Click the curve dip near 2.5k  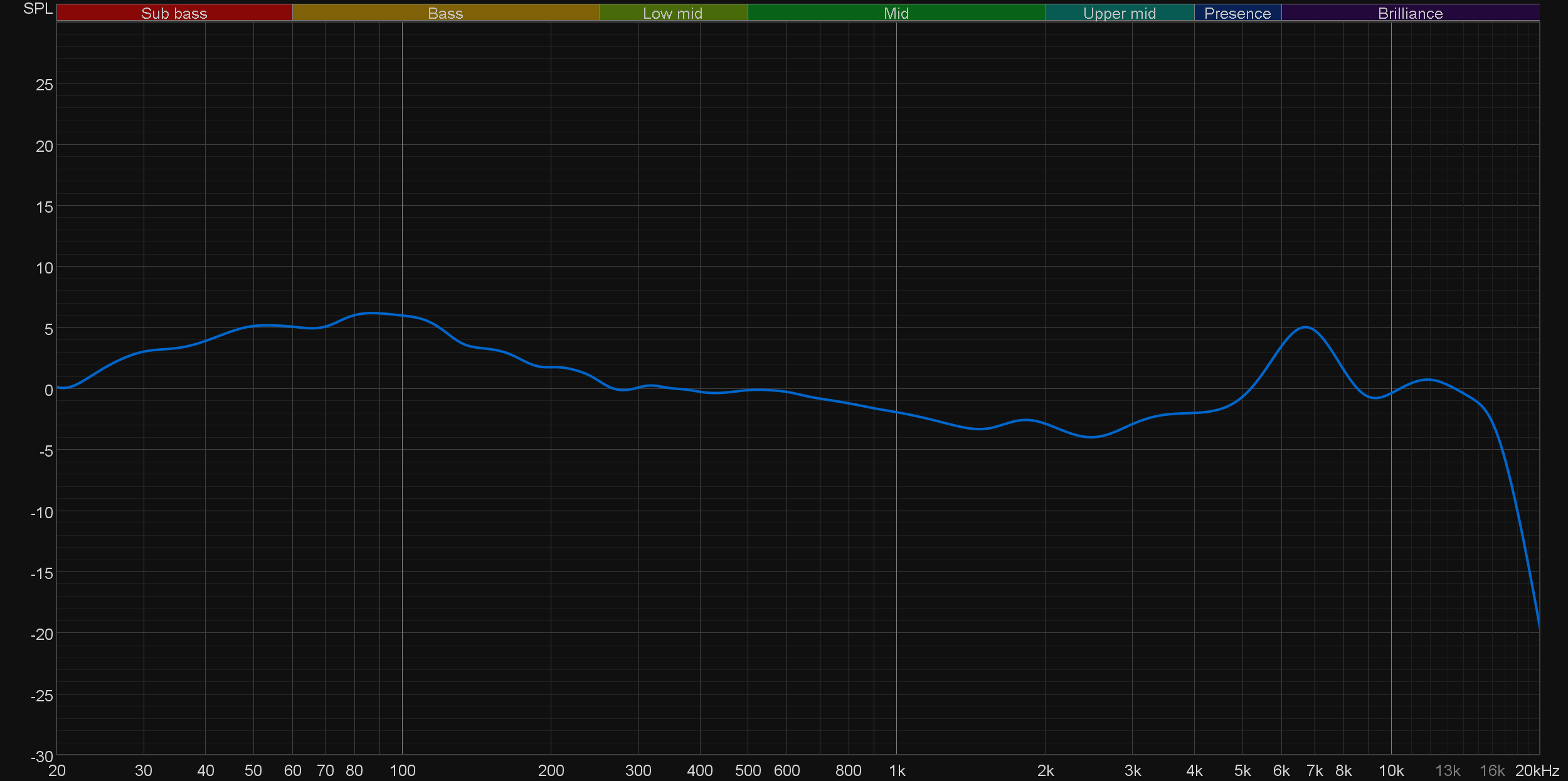[1091, 437]
